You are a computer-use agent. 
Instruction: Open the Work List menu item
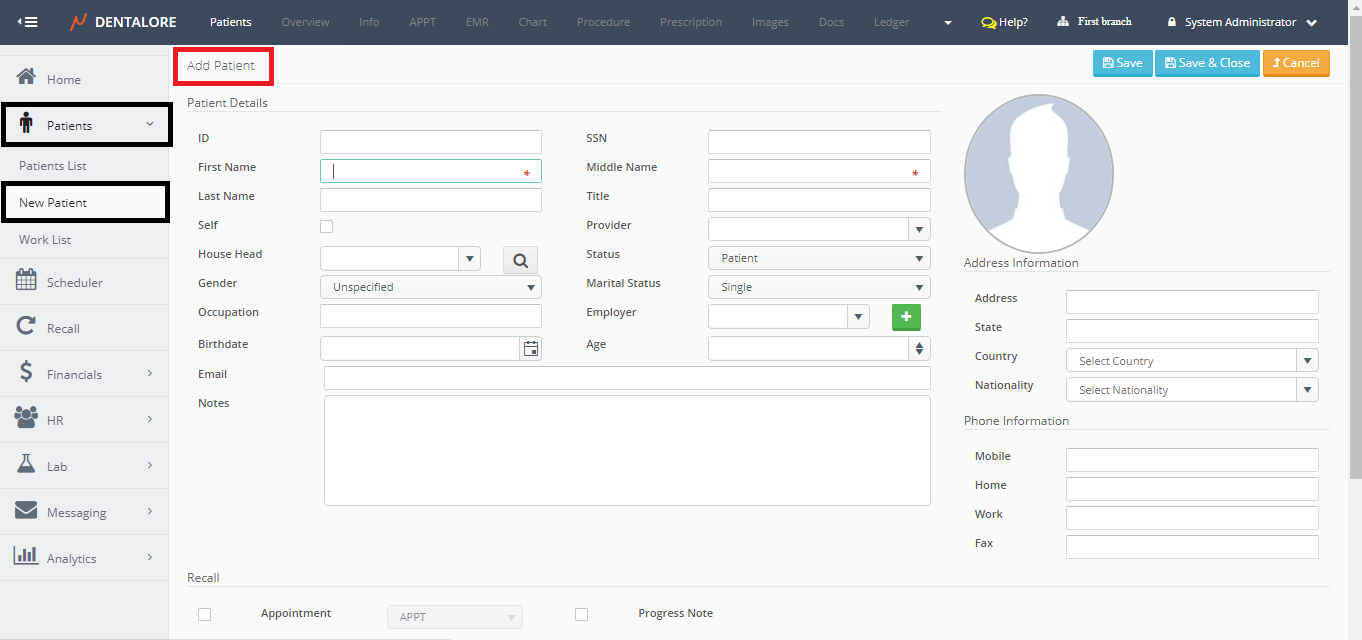(45, 240)
